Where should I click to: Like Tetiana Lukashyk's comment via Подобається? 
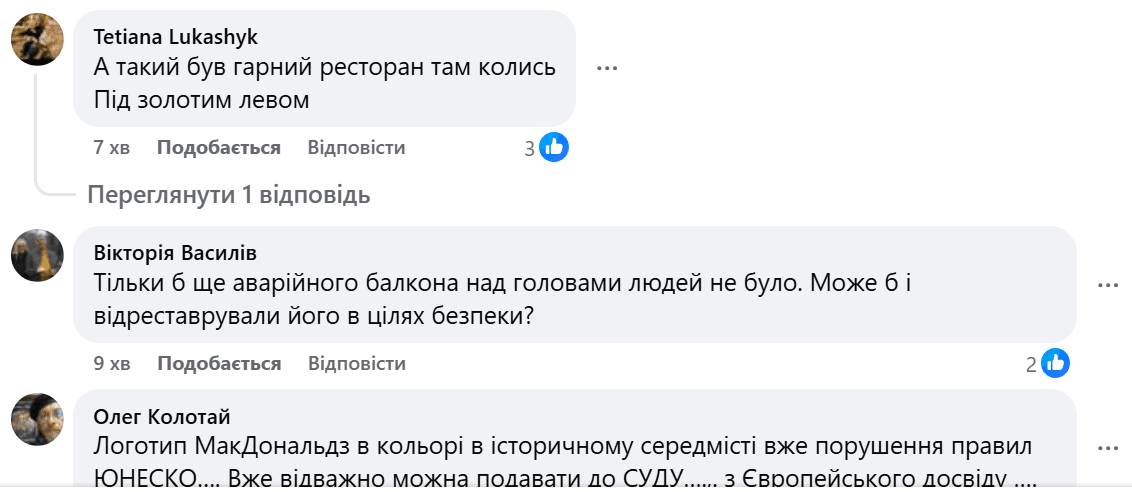click(x=218, y=148)
